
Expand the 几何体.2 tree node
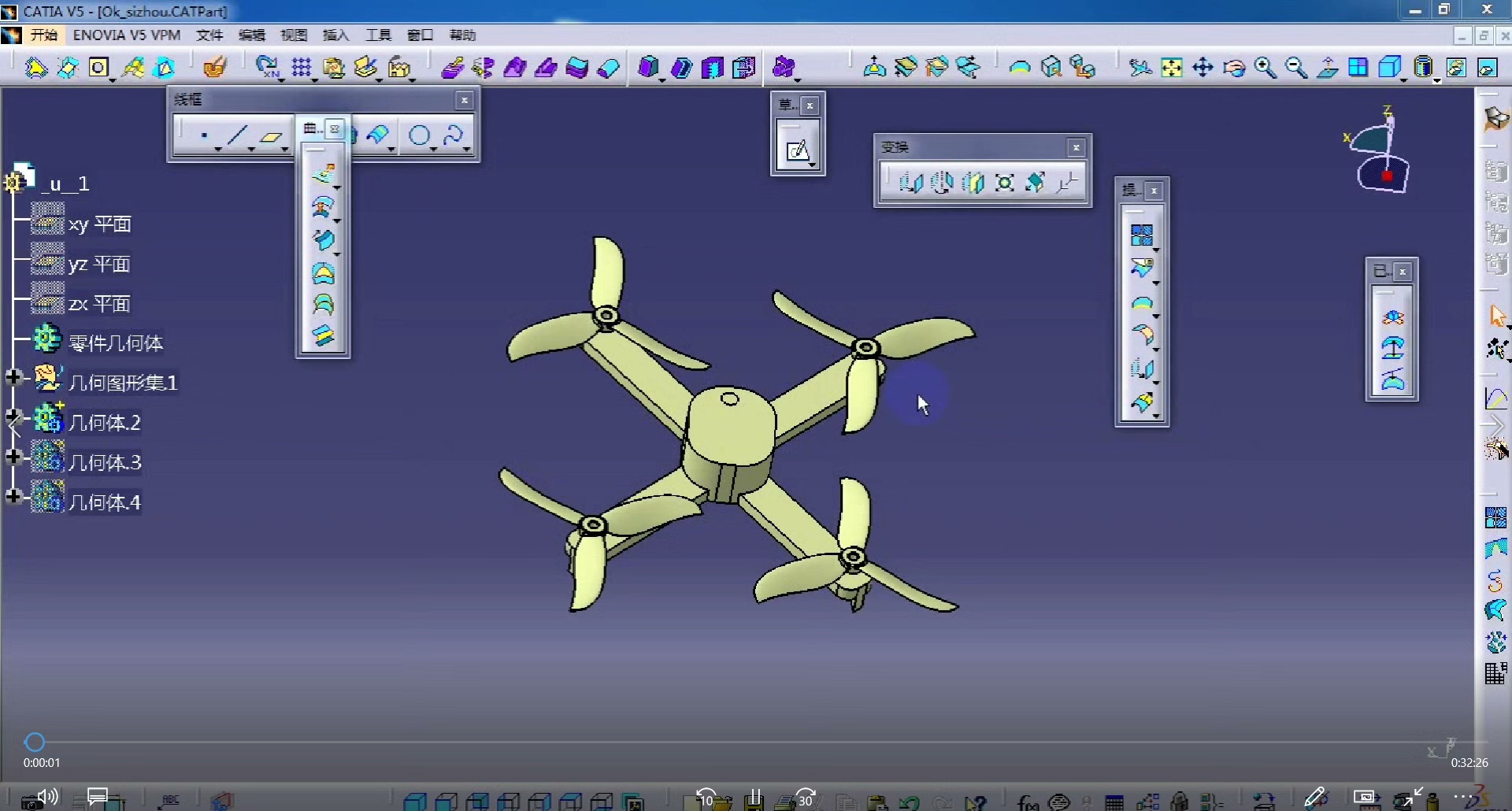point(13,416)
